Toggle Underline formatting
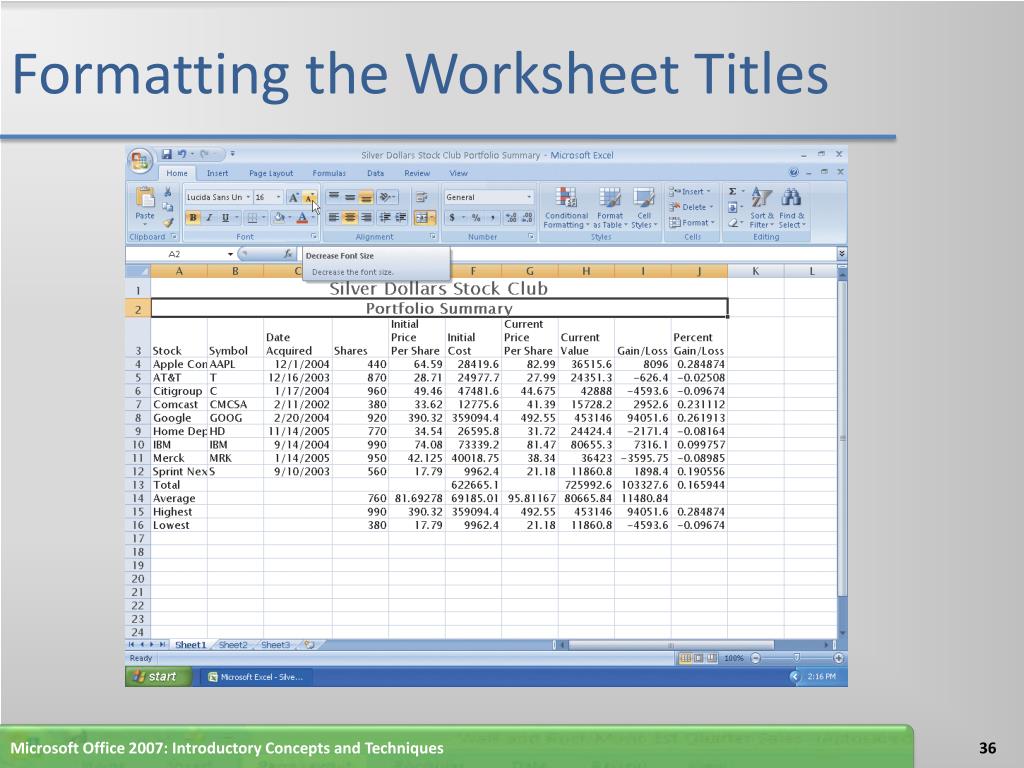Image resolution: width=1024 pixels, height=768 pixels. pos(225,217)
